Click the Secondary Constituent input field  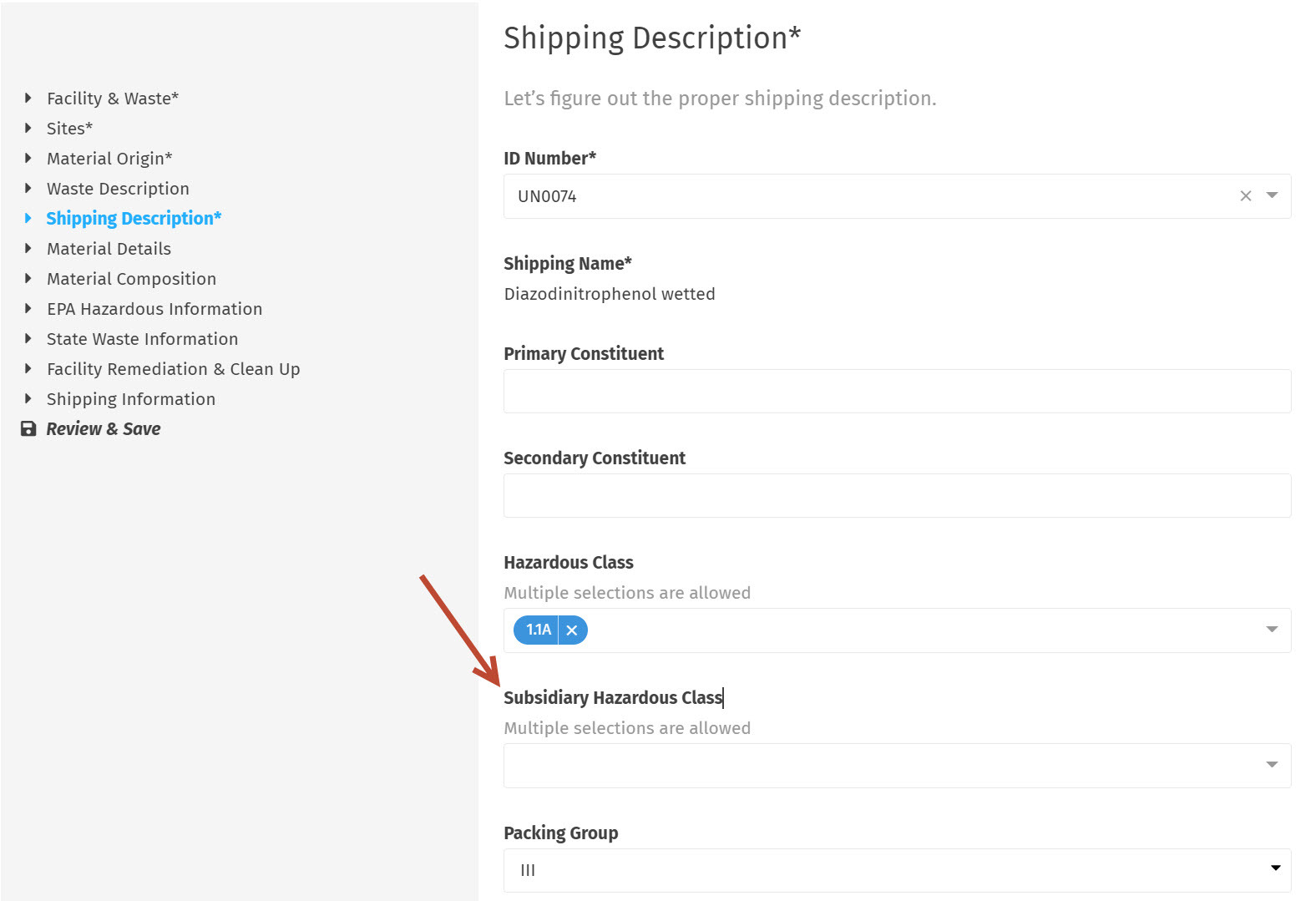tap(897, 495)
